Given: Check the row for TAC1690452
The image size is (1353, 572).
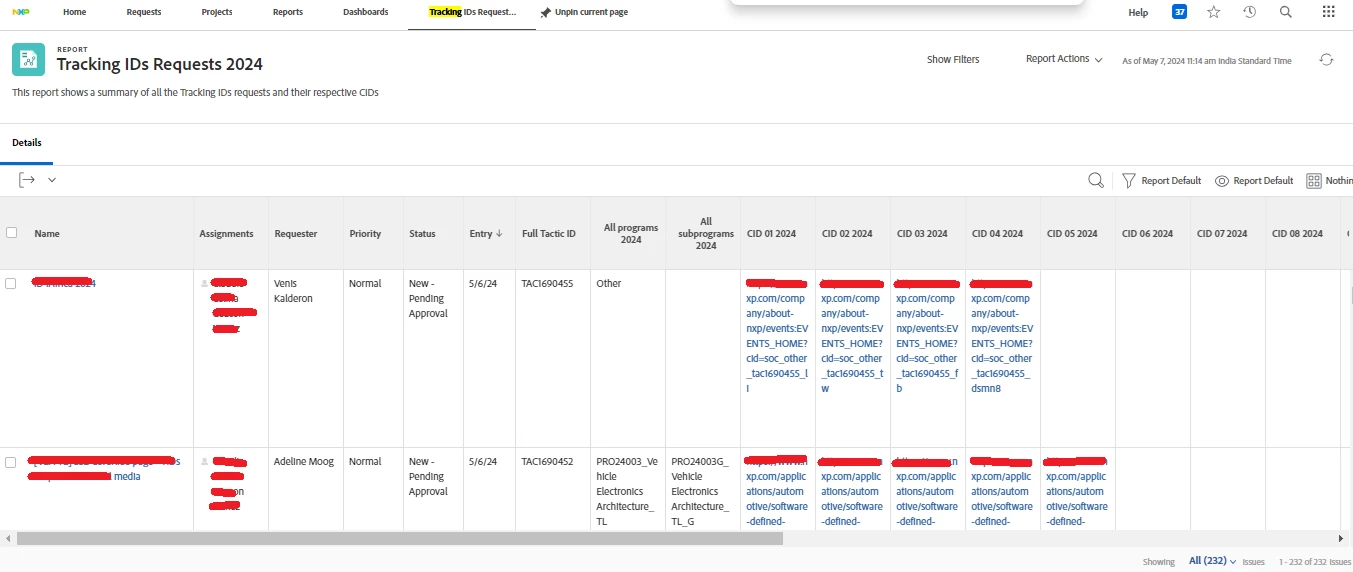Looking at the screenshot, I should (x=11, y=462).
